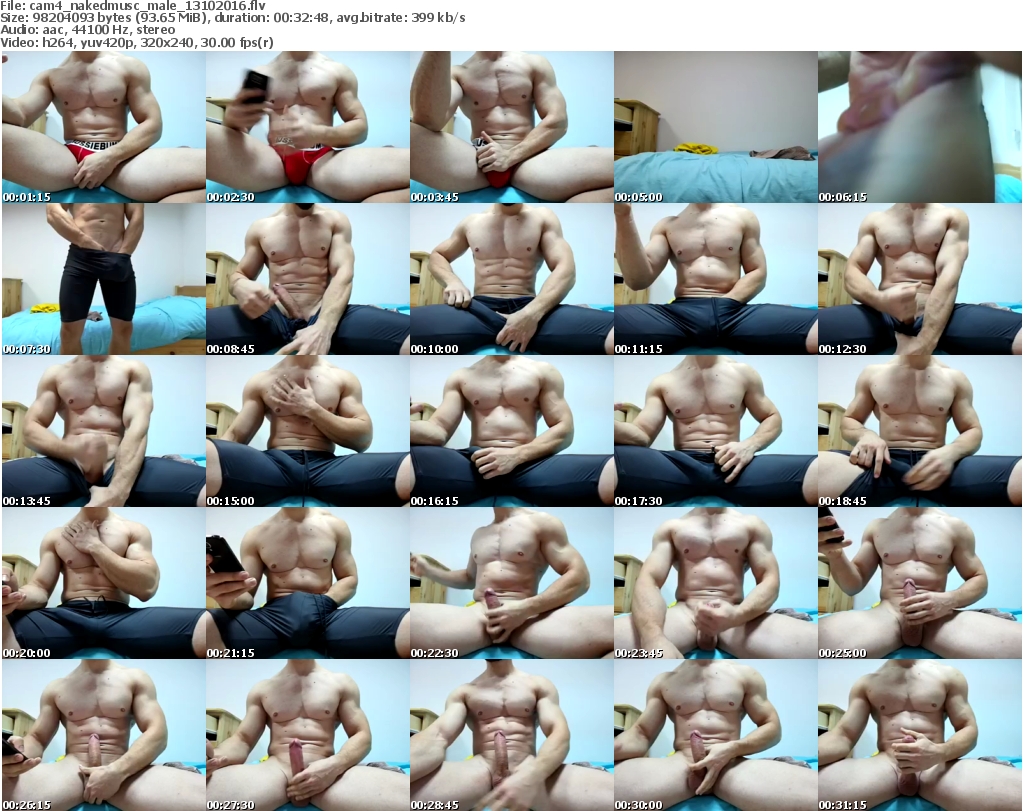This screenshot has width=1024, height=811.
Task: Select the 00:21:15 frame
Action: [x=306, y=583]
